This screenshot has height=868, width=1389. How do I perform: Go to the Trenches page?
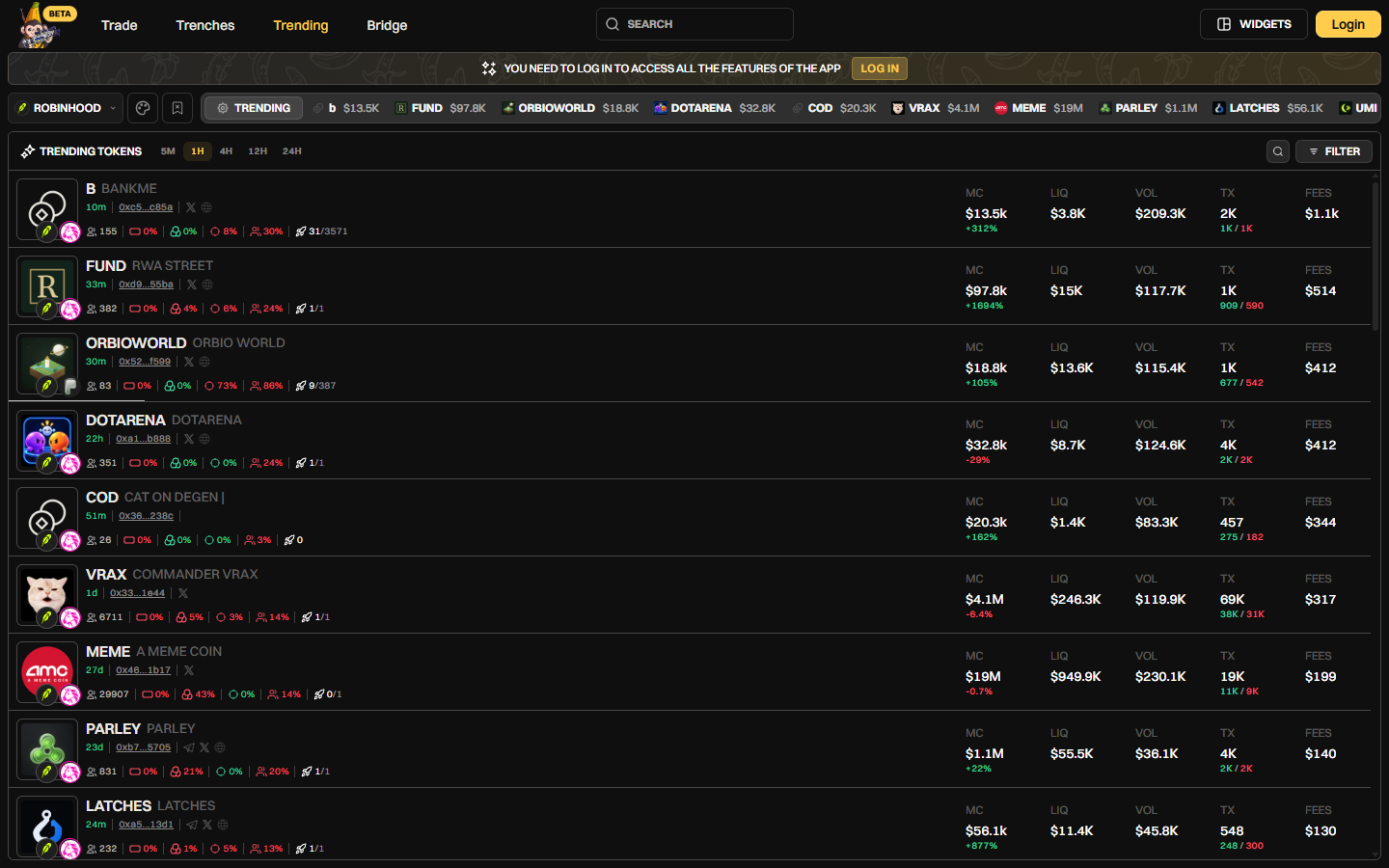click(x=205, y=25)
